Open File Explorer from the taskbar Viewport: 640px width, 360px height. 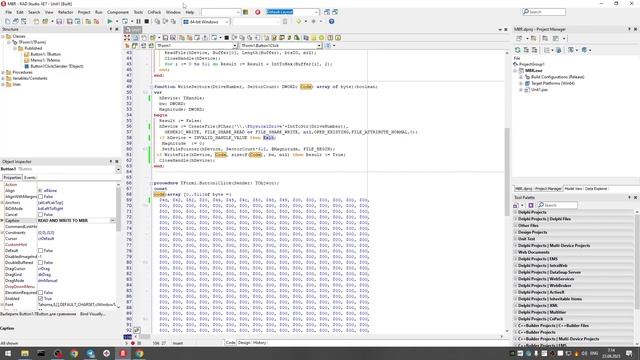click(x=25, y=353)
